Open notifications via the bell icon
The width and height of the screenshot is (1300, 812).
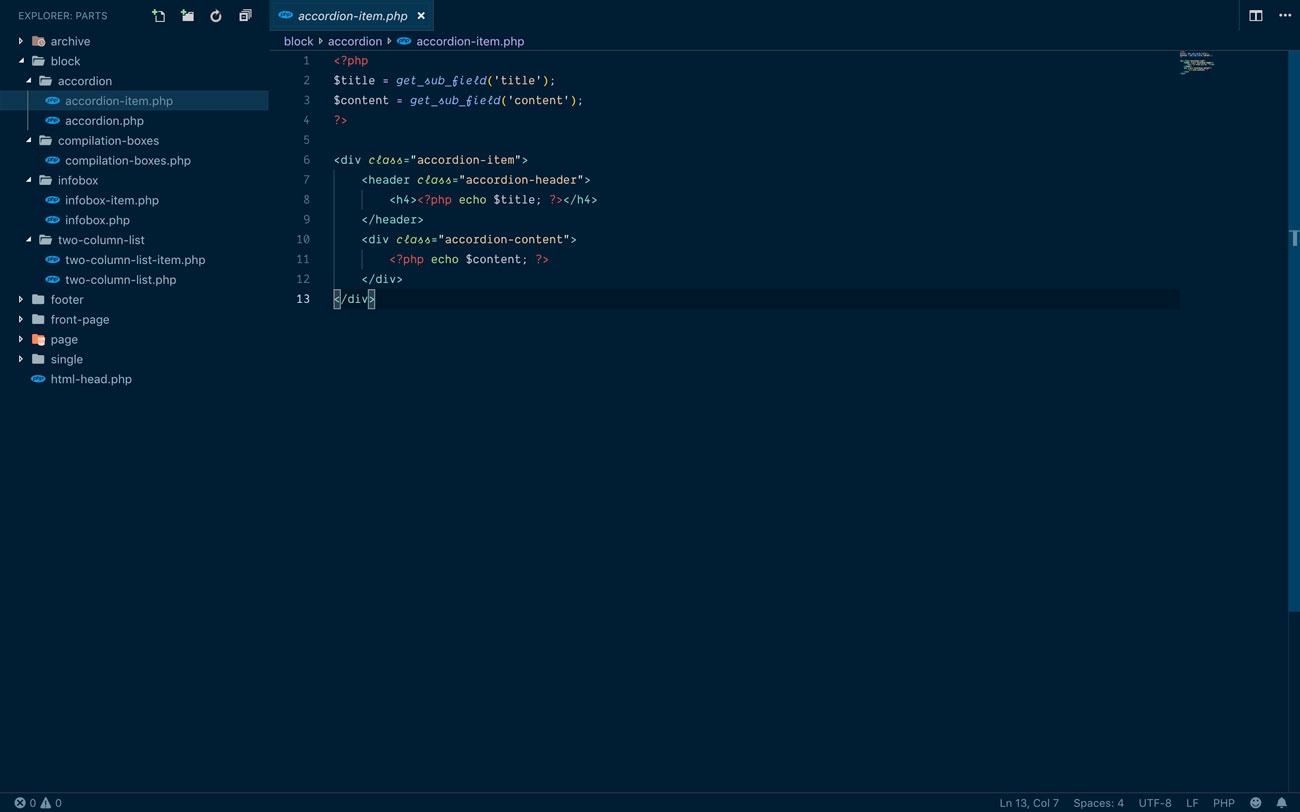1282,803
